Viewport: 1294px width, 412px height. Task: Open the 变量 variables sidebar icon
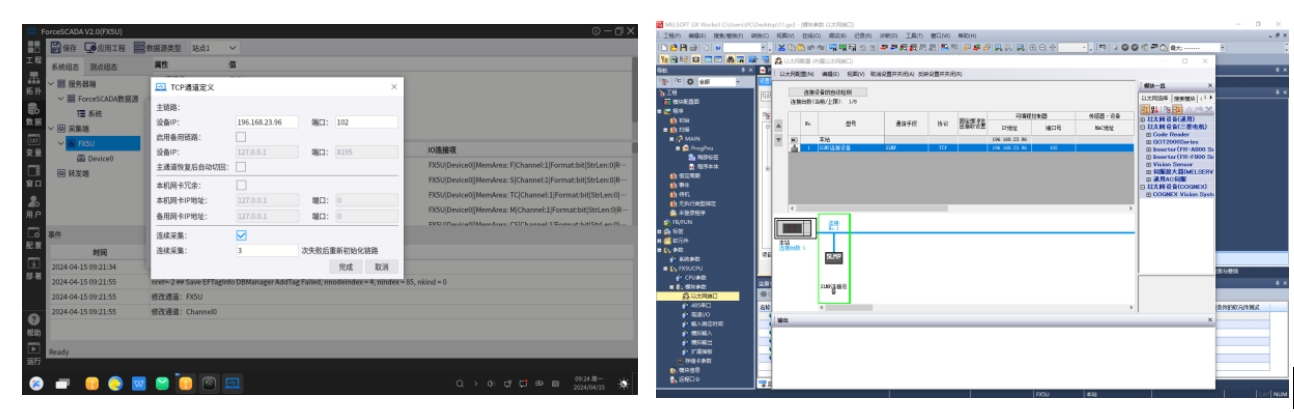(34, 146)
